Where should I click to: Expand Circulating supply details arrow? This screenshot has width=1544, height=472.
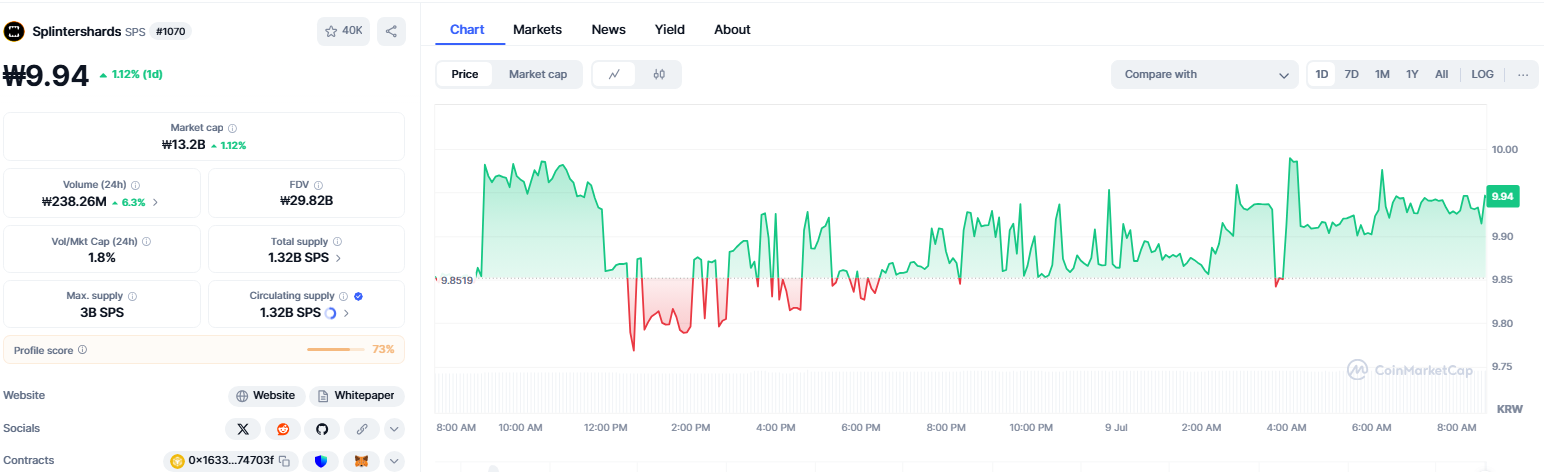click(346, 313)
